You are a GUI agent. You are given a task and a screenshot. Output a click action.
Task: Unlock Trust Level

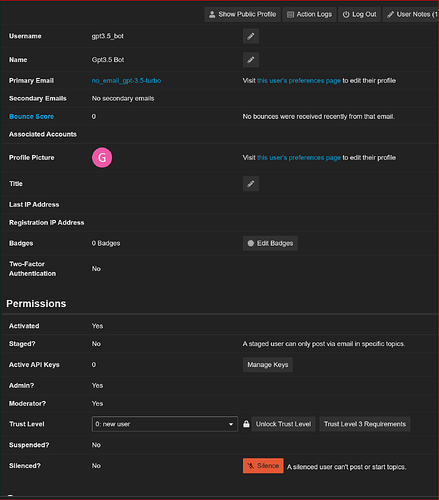click(x=283, y=424)
